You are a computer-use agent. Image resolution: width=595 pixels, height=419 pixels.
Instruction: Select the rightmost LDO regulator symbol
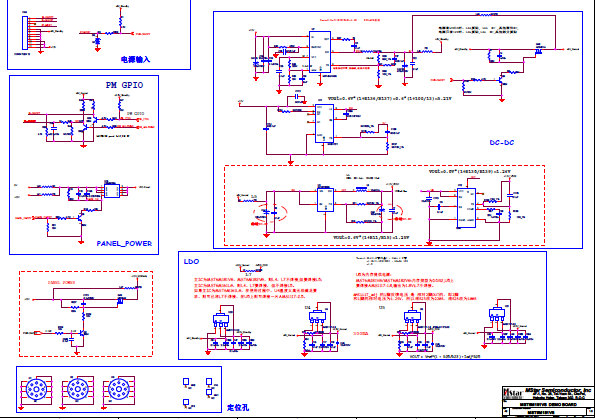point(496,313)
